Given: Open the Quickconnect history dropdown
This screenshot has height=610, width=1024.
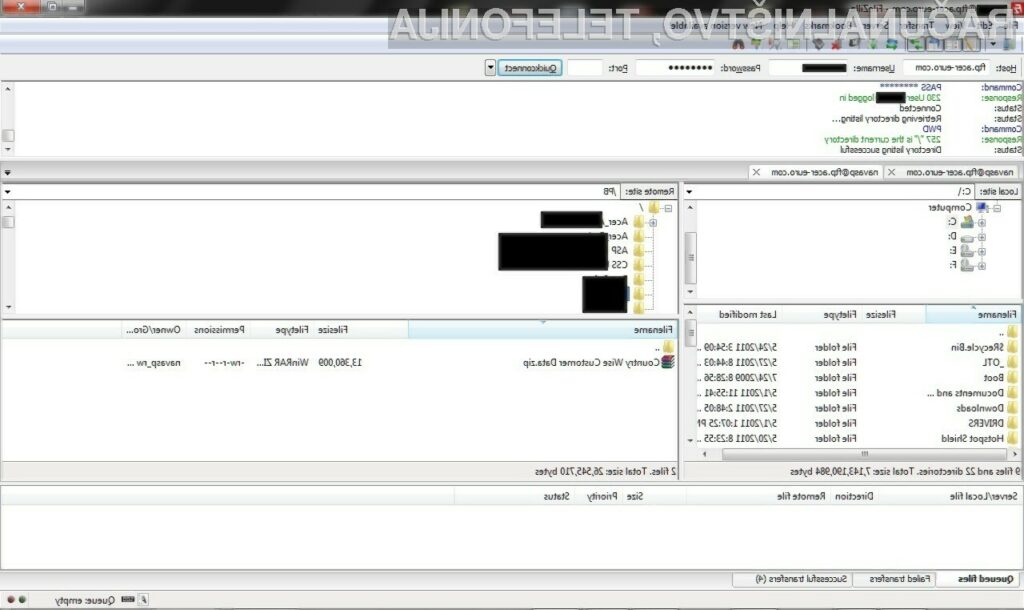Looking at the screenshot, I should tap(490, 68).
